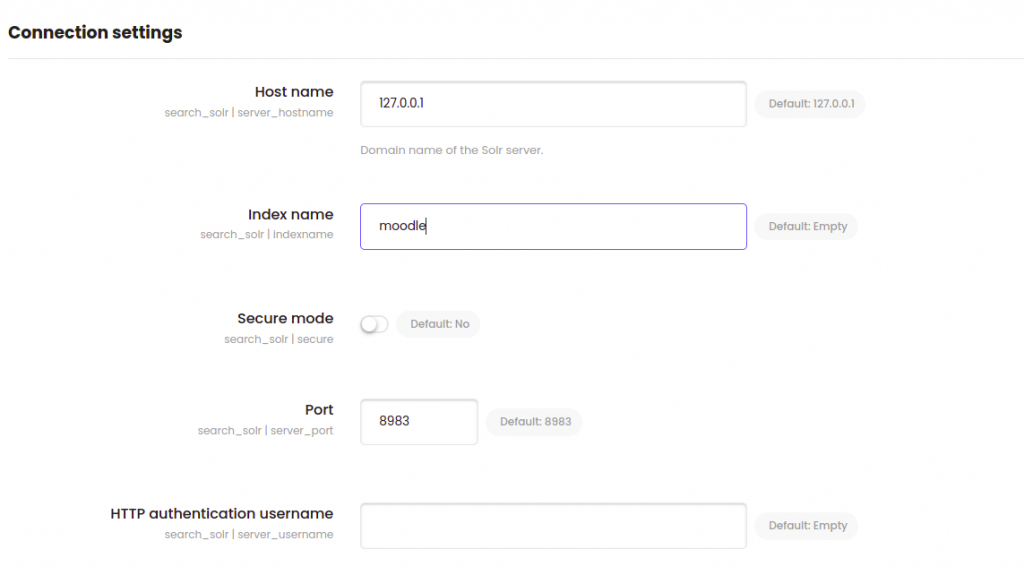Click the search_solr | server_port text
The height and width of the screenshot is (575, 1024).
coord(265,431)
